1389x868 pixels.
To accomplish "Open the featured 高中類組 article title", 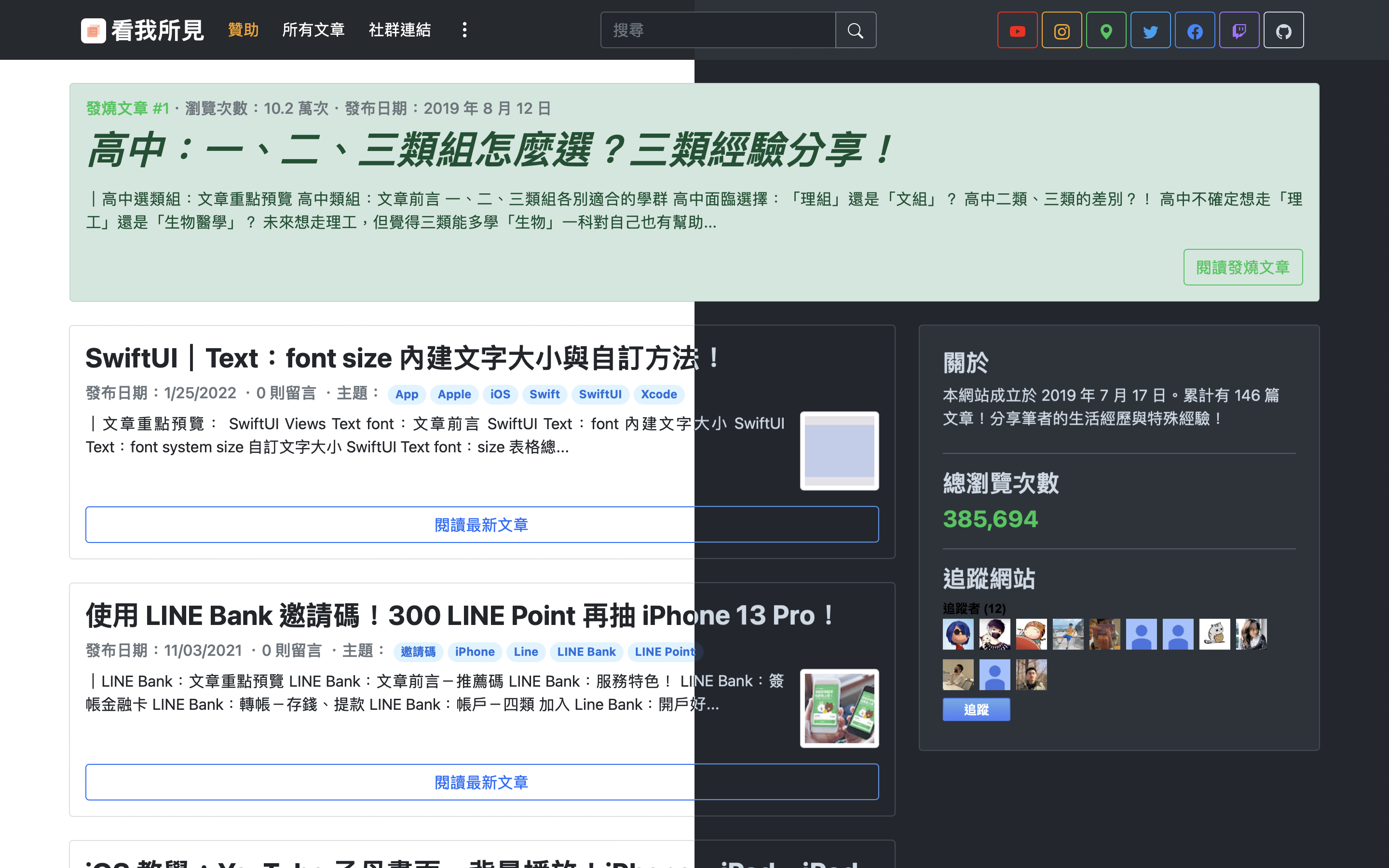I will click(490, 149).
